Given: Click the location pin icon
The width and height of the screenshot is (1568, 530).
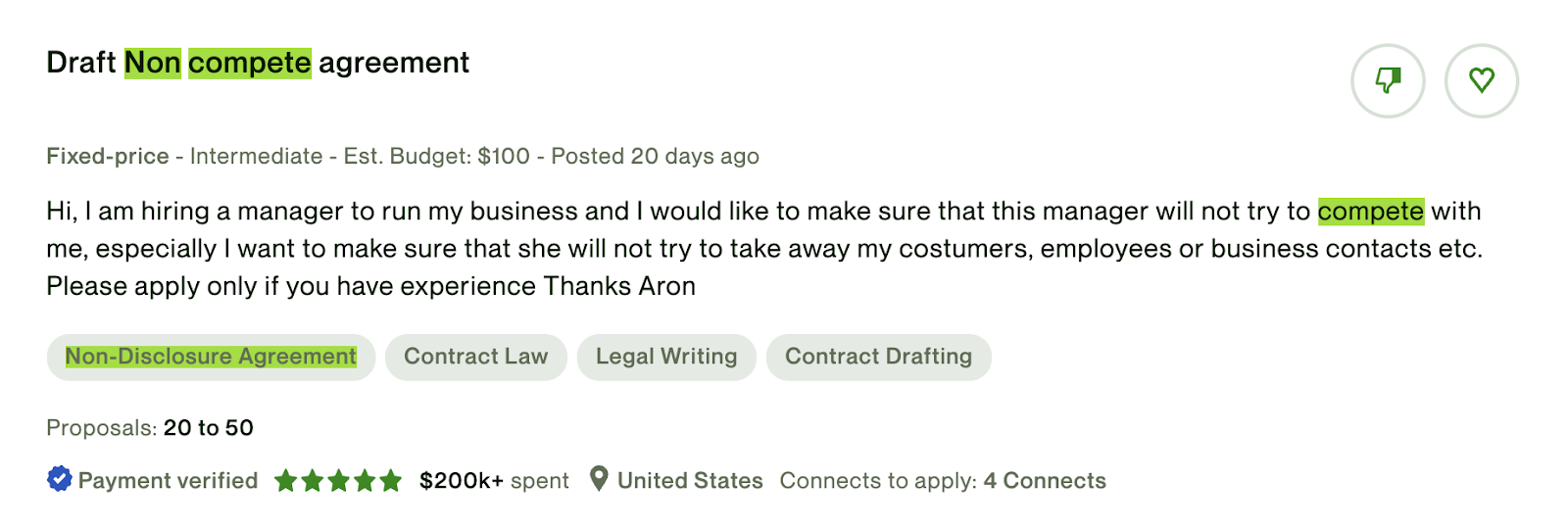Looking at the screenshot, I should pyautogui.click(x=599, y=479).
